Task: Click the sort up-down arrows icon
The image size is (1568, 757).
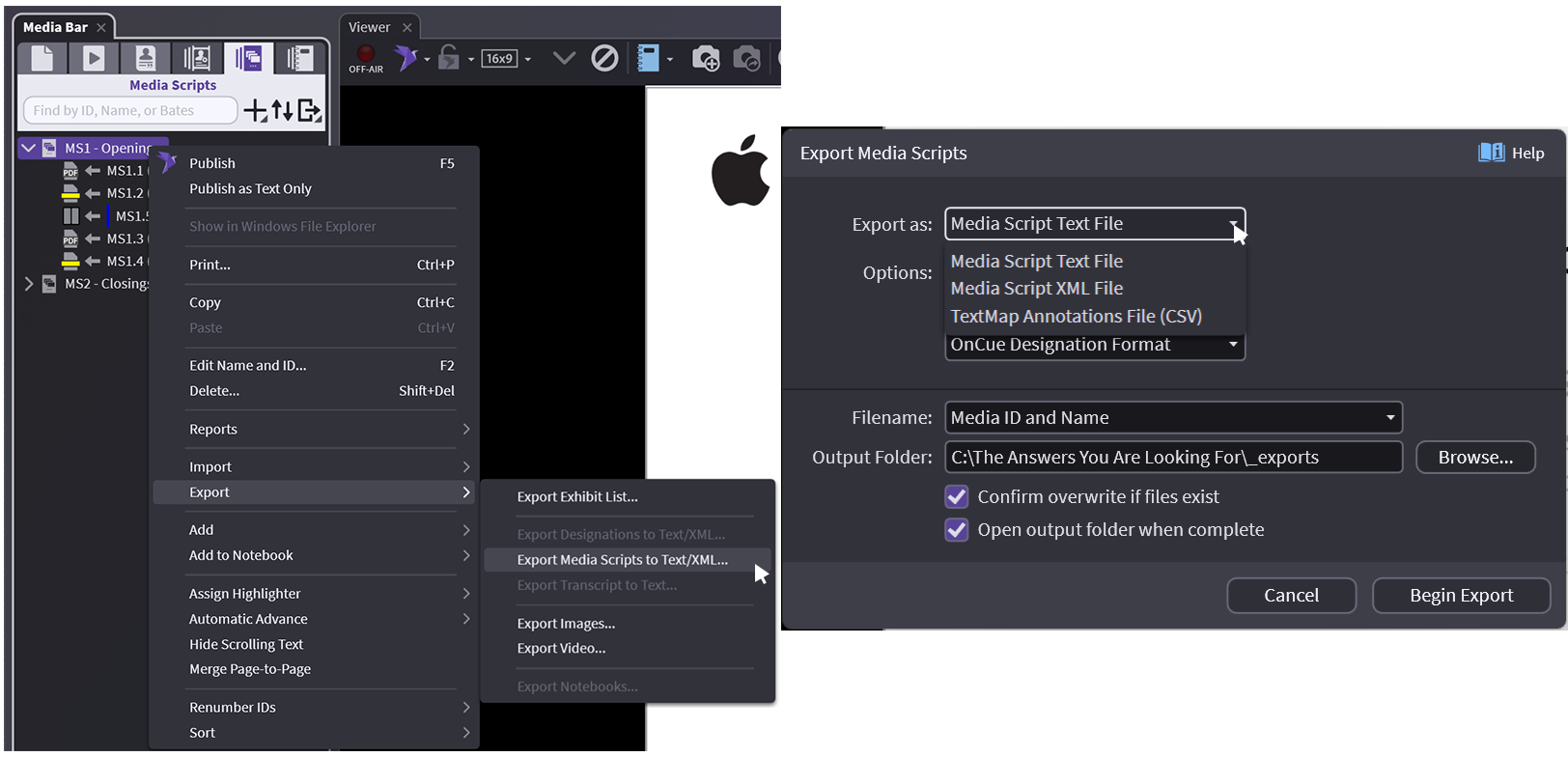Action: click(x=282, y=111)
